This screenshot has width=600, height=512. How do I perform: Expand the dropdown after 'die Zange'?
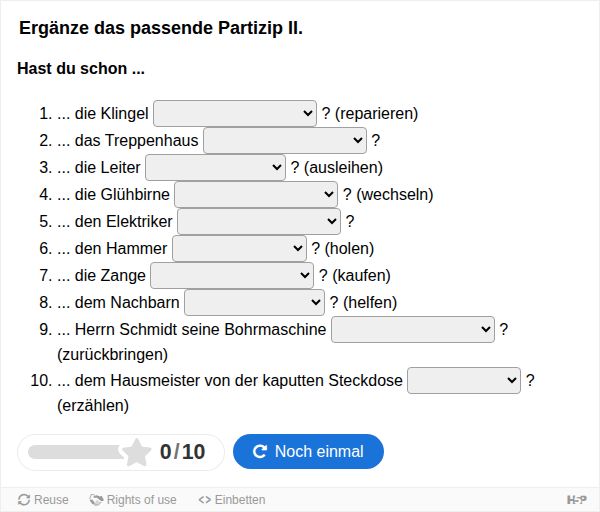coord(232,276)
